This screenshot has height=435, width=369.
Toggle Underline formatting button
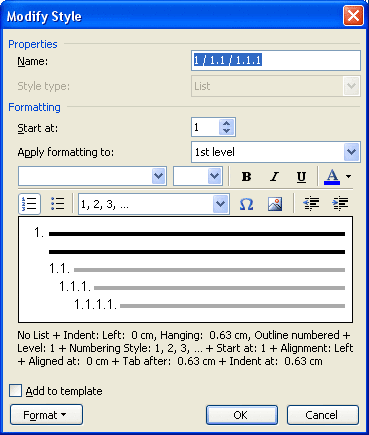click(x=301, y=176)
